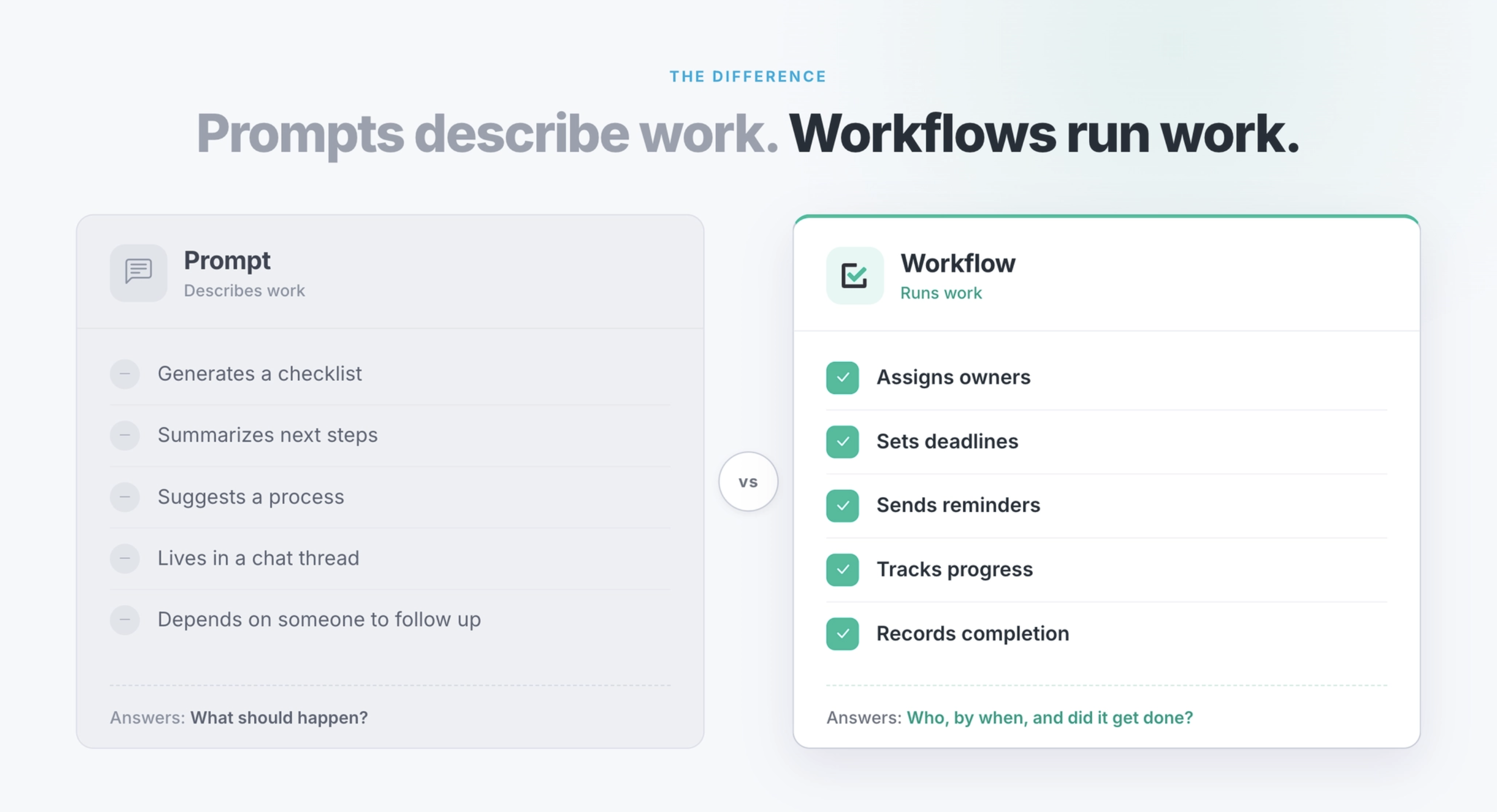1497x812 pixels.
Task: Click the green Runs work subtitle
Action: click(941, 293)
